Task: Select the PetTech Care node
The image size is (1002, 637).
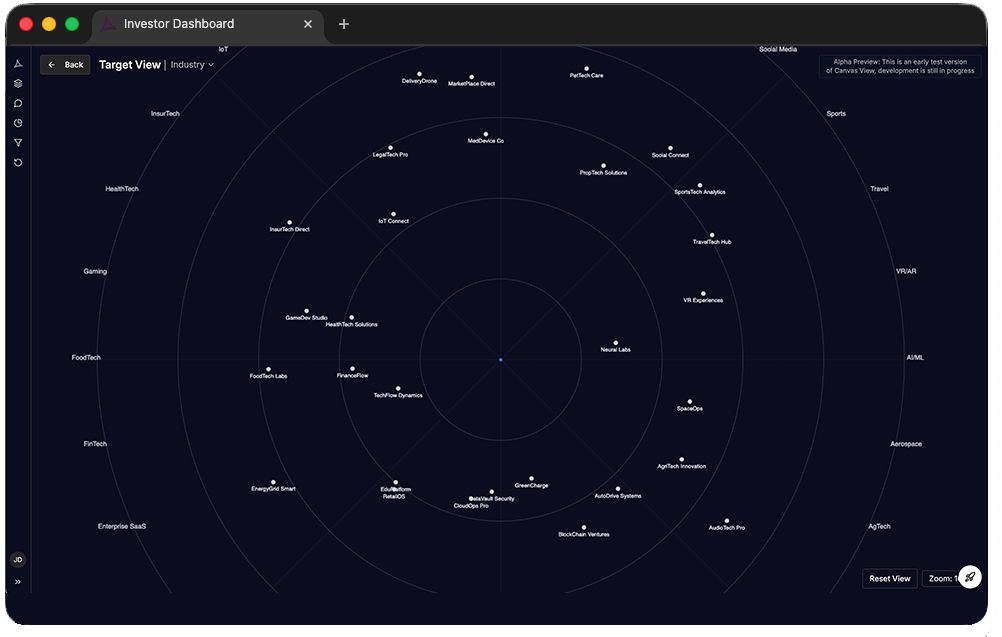Action: (x=587, y=68)
